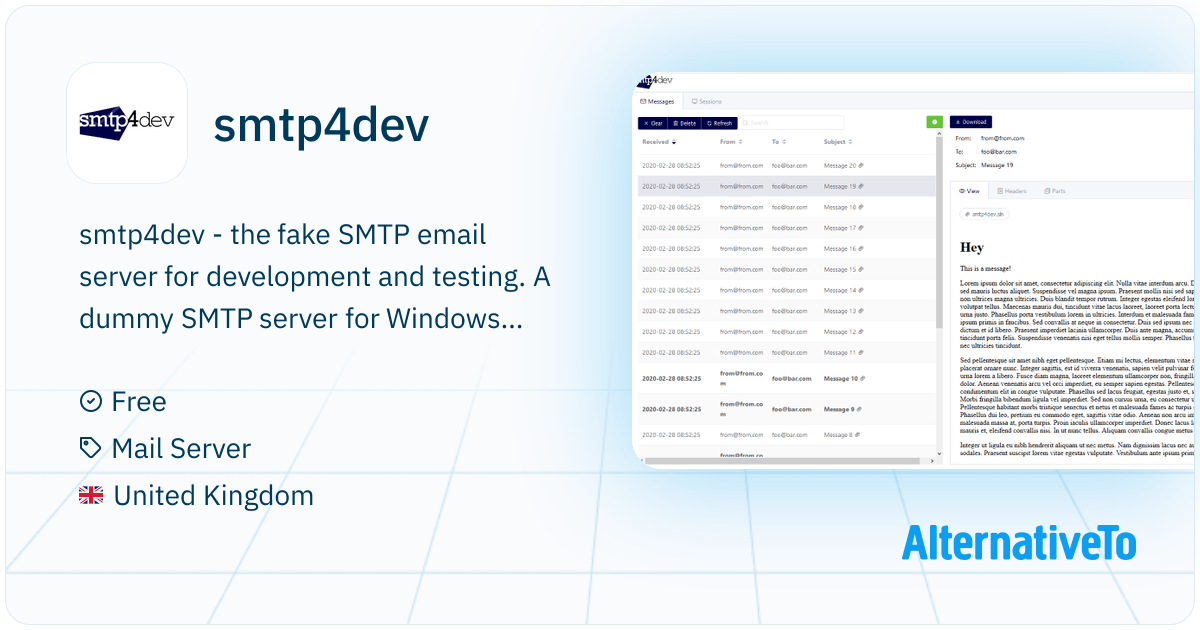Click attachment paperclip icon on Message 10
The image size is (1200, 630).
[863, 379]
